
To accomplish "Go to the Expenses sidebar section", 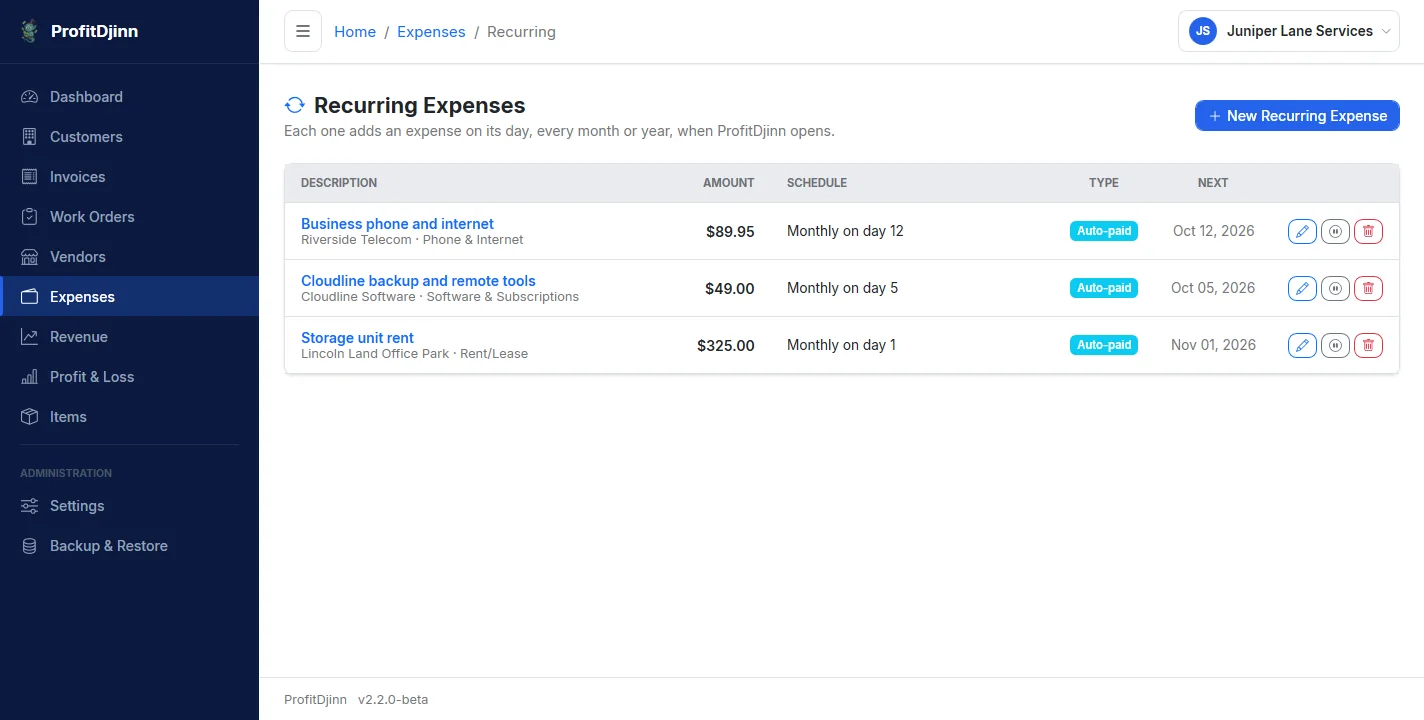I will (x=129, y=297).
